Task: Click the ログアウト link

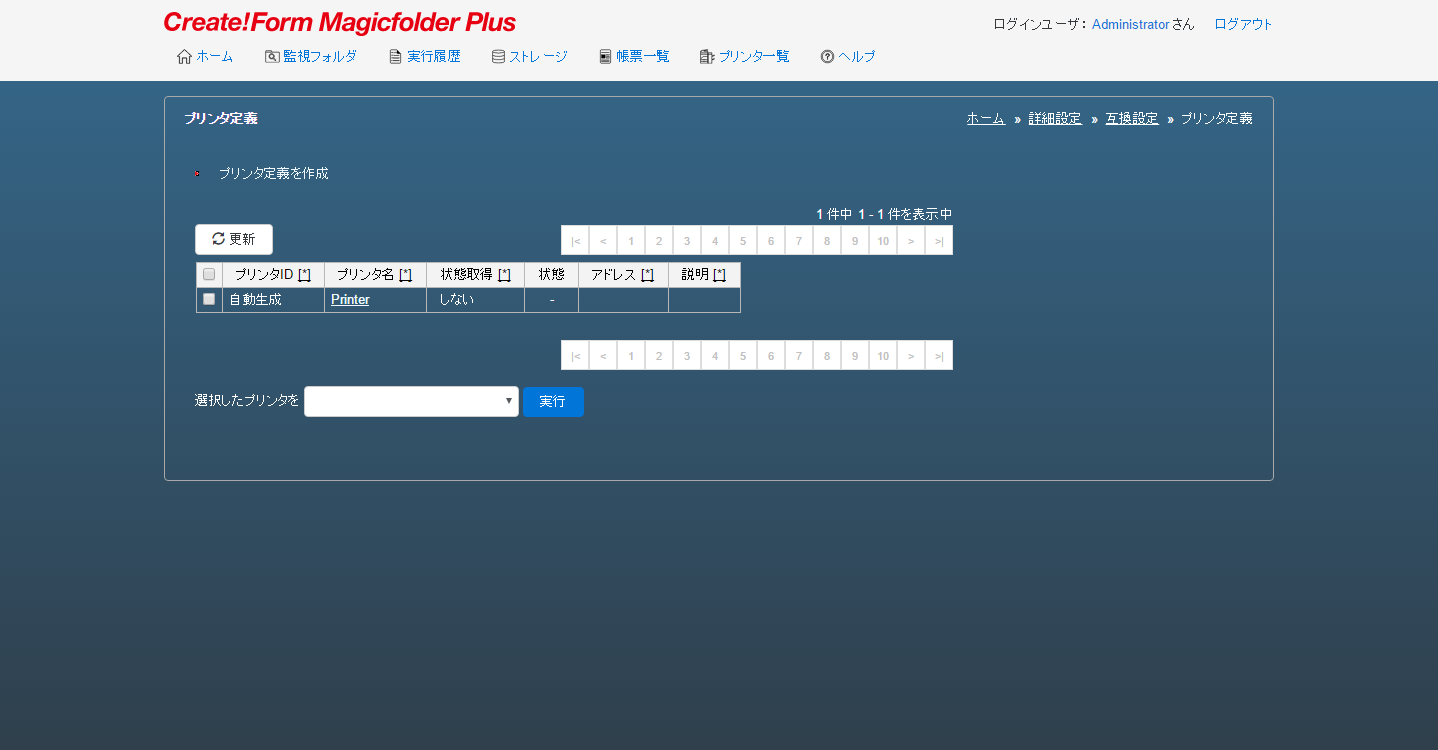Action: pos(1243,24)
